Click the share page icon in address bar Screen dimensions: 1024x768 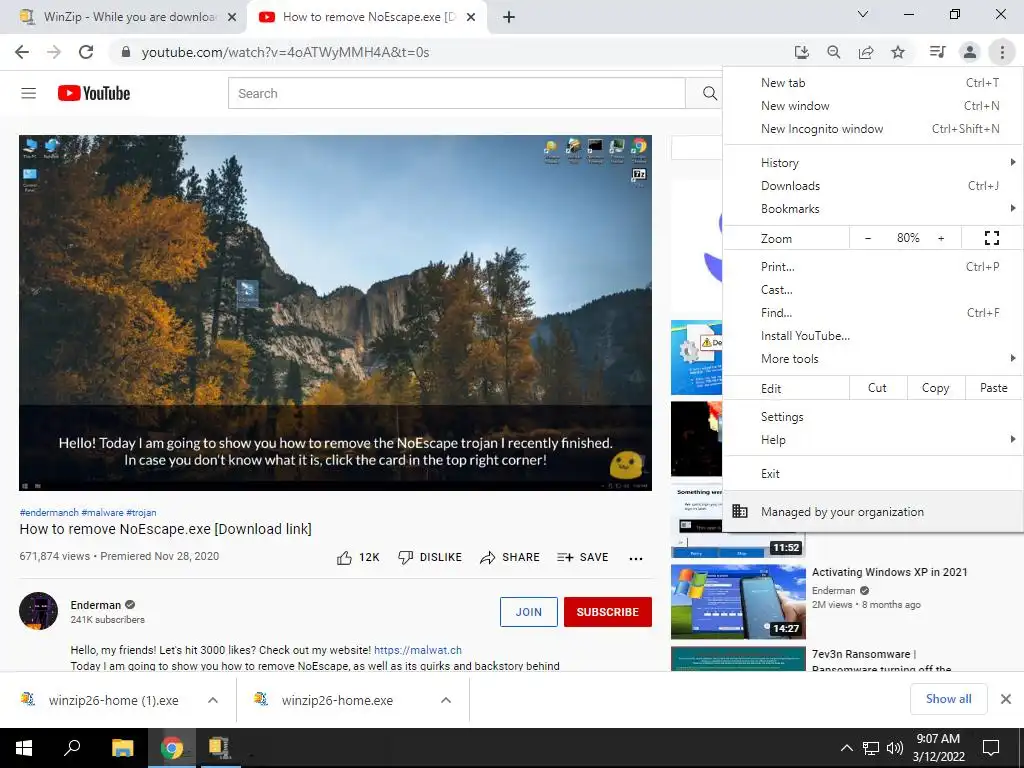tap(866, 52)
